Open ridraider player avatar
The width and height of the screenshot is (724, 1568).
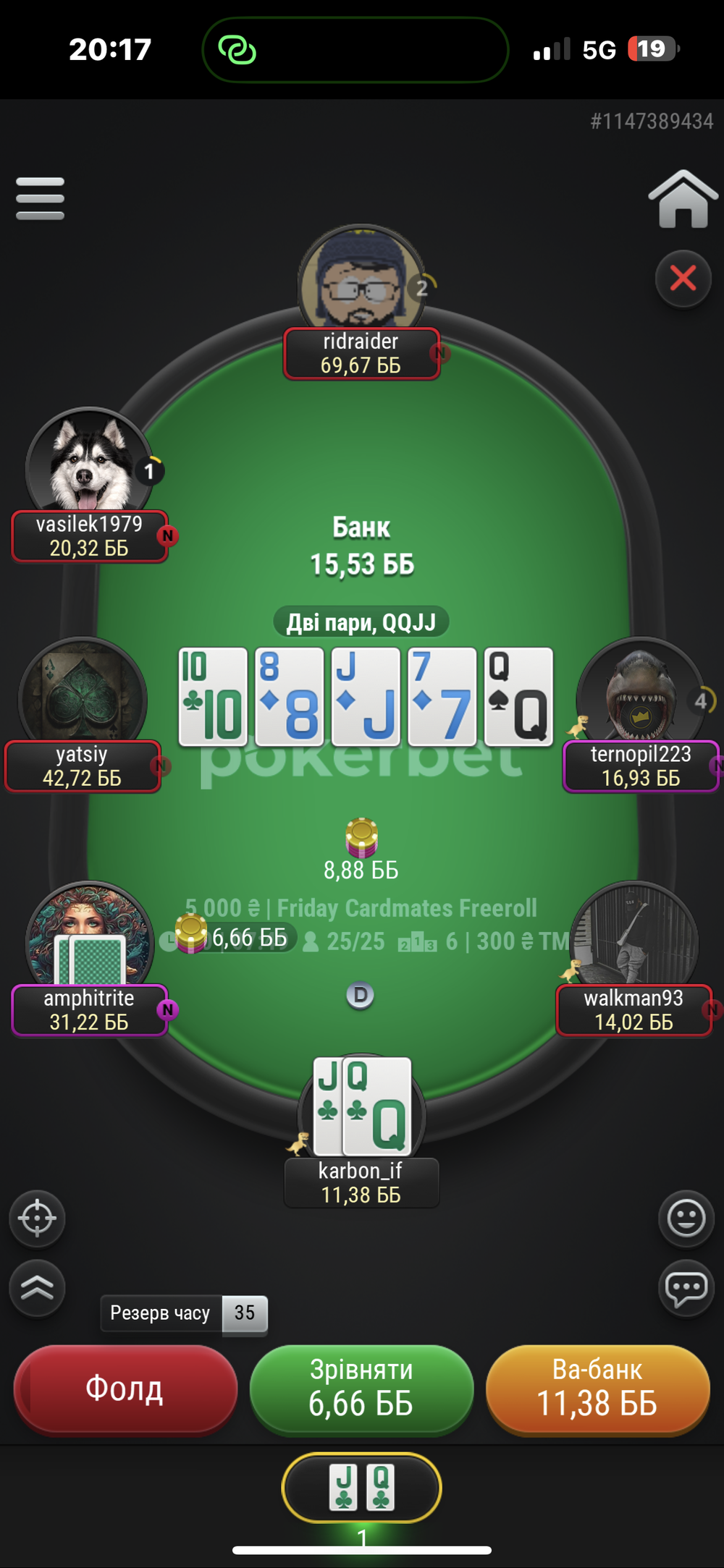(x=361, y=279)
